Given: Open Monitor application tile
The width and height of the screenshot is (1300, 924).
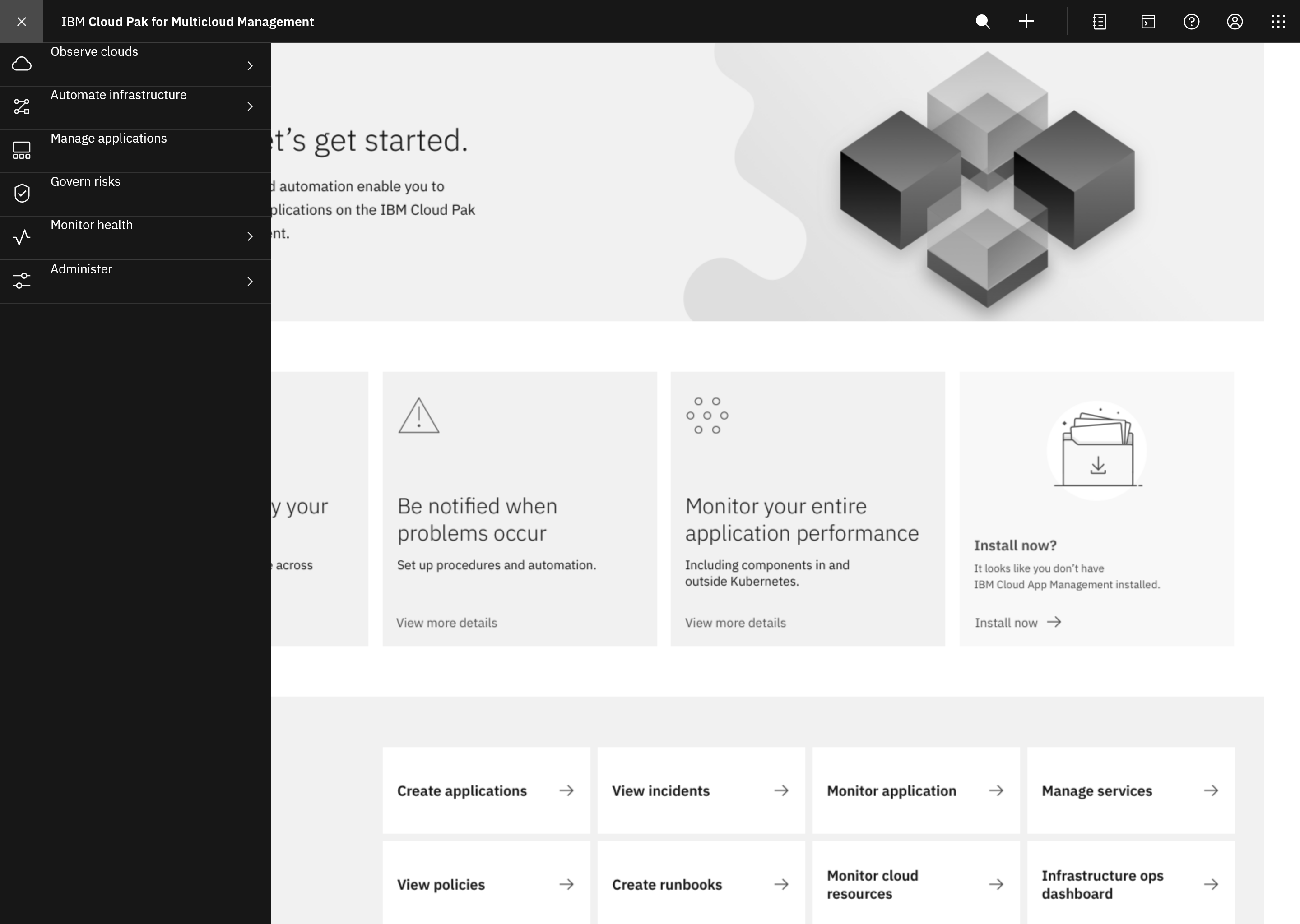Looking at the screenshot, I should tap(916, 790).
